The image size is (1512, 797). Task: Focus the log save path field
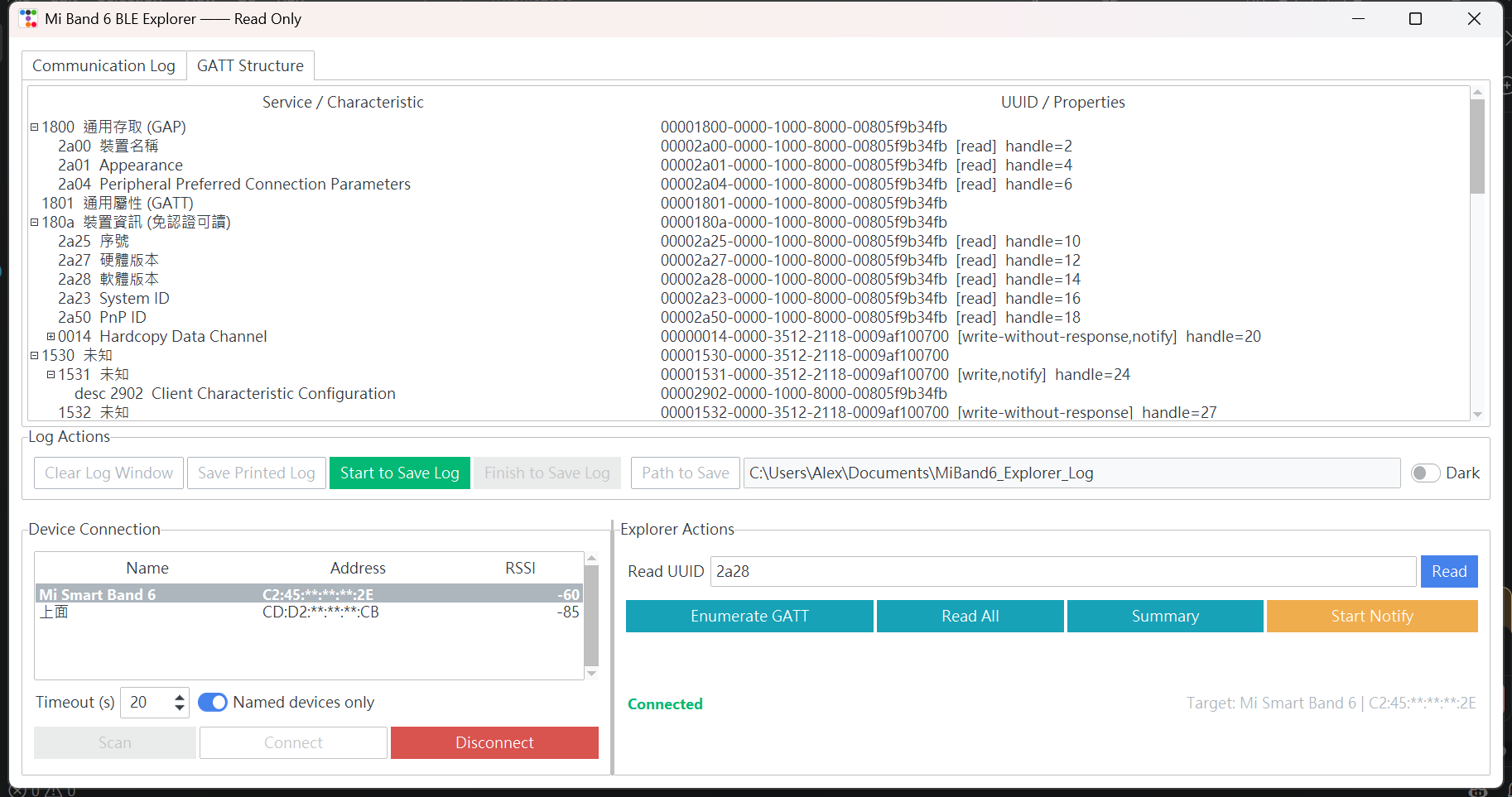point(1072,473)
